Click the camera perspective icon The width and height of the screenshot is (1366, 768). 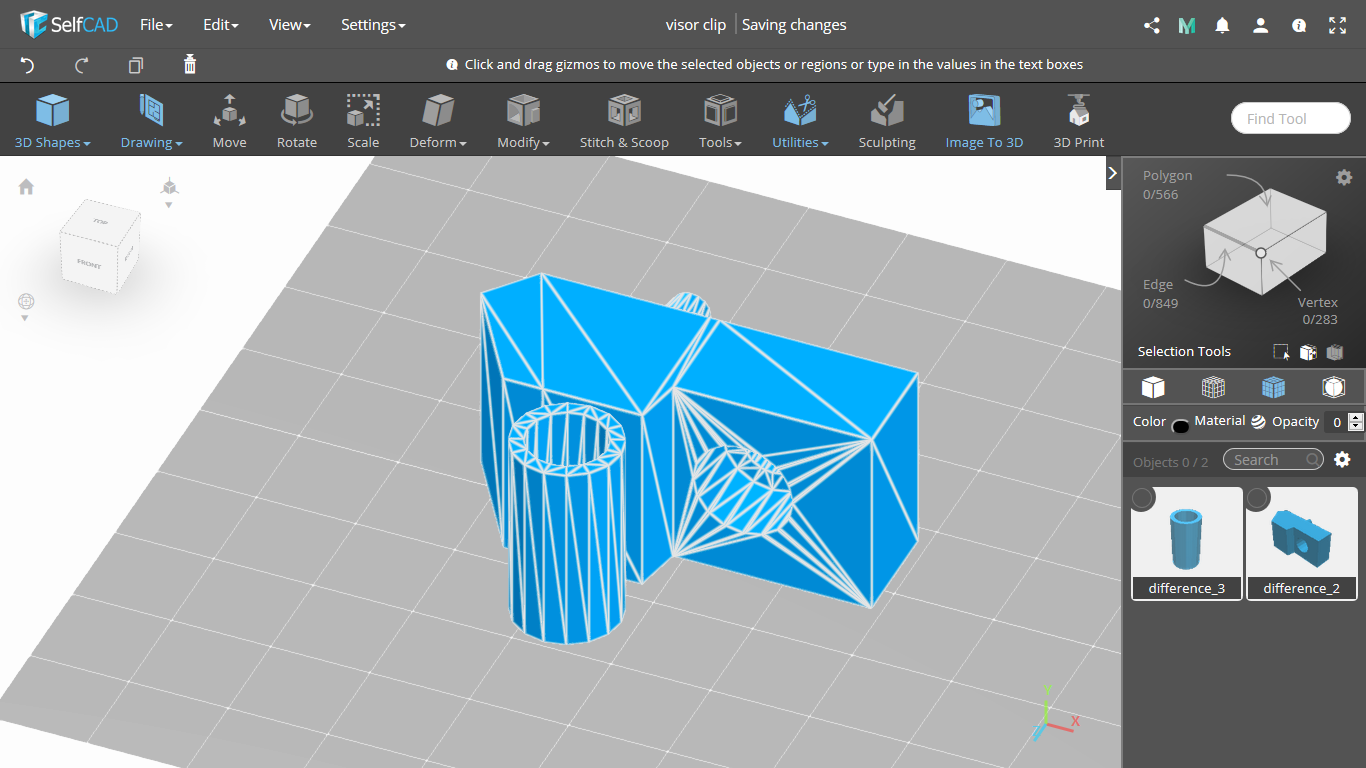(x=169, y=187)
